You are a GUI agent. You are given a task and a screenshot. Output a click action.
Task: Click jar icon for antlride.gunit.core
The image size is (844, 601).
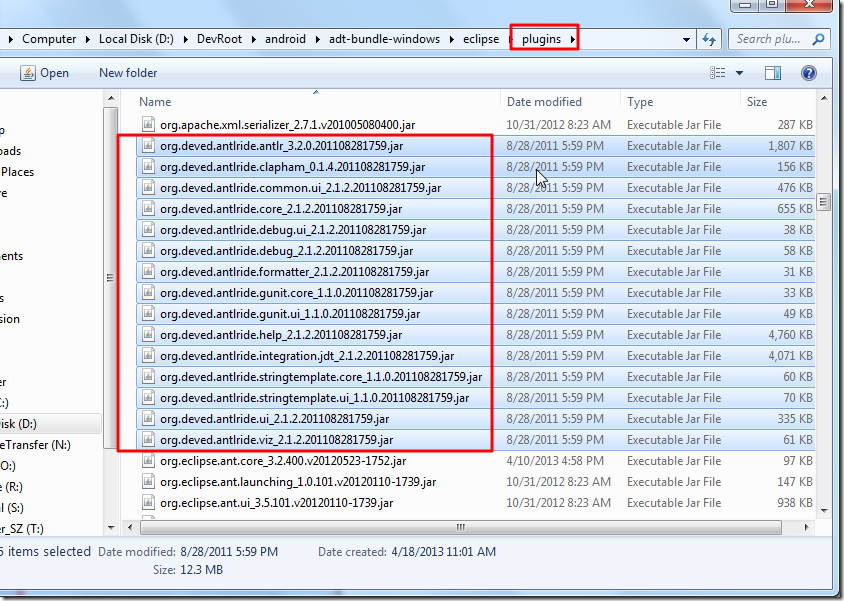(x=148, y=292)
